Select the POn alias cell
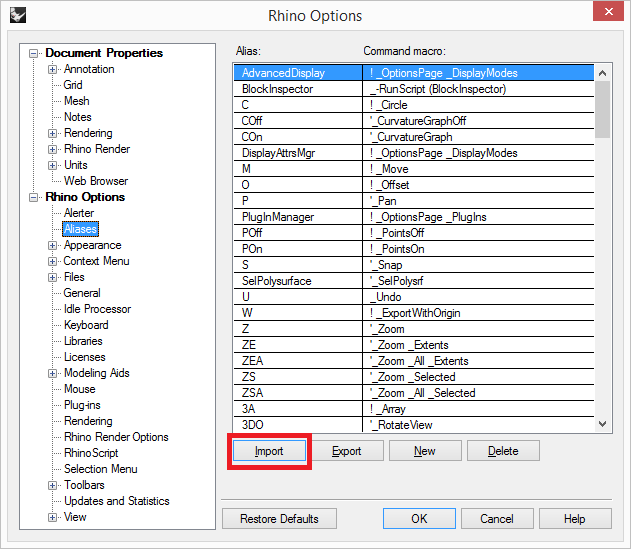 coord(298,249)
